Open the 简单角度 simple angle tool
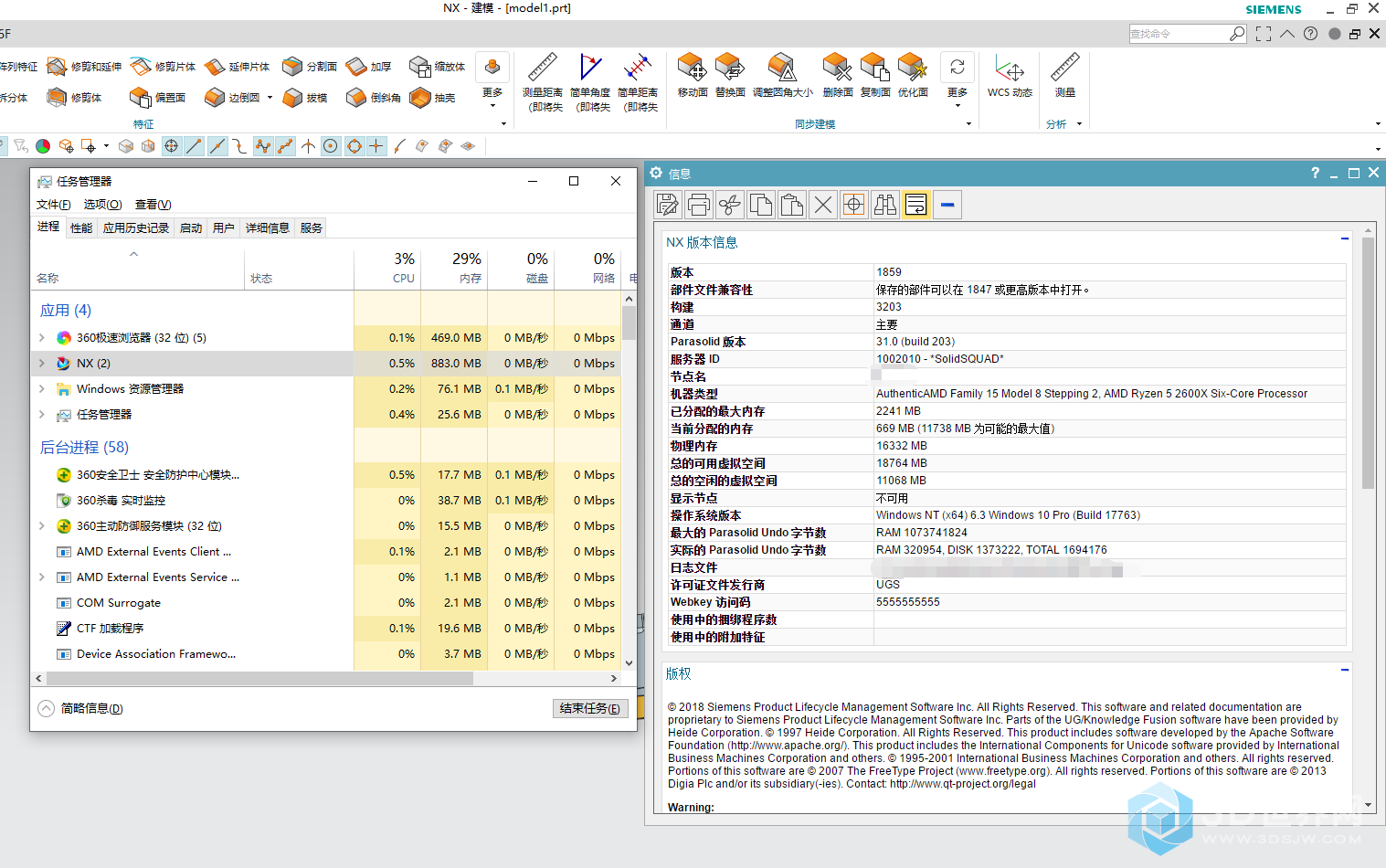The image size is (1386, 868). click(590, 82)
